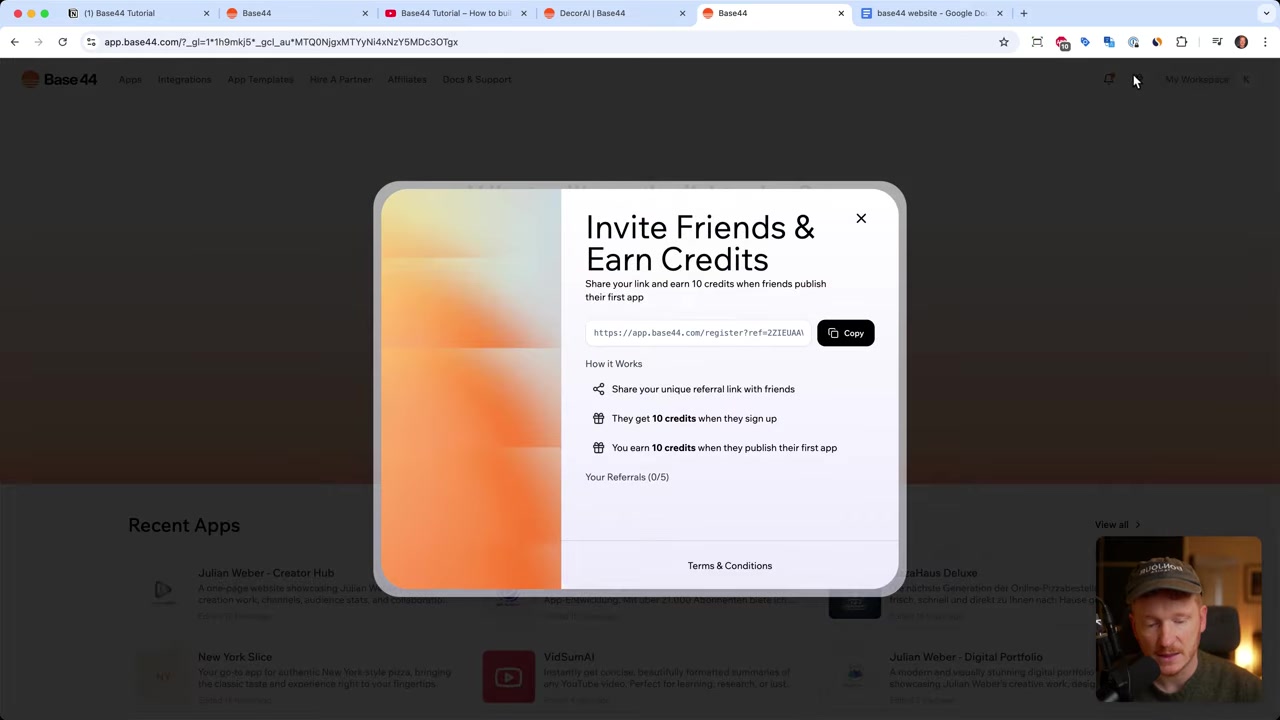Image resolution: width=1280 pixels, height=720 pixels.
Task: Close the DecorAI browser tab
Action: 682,13
